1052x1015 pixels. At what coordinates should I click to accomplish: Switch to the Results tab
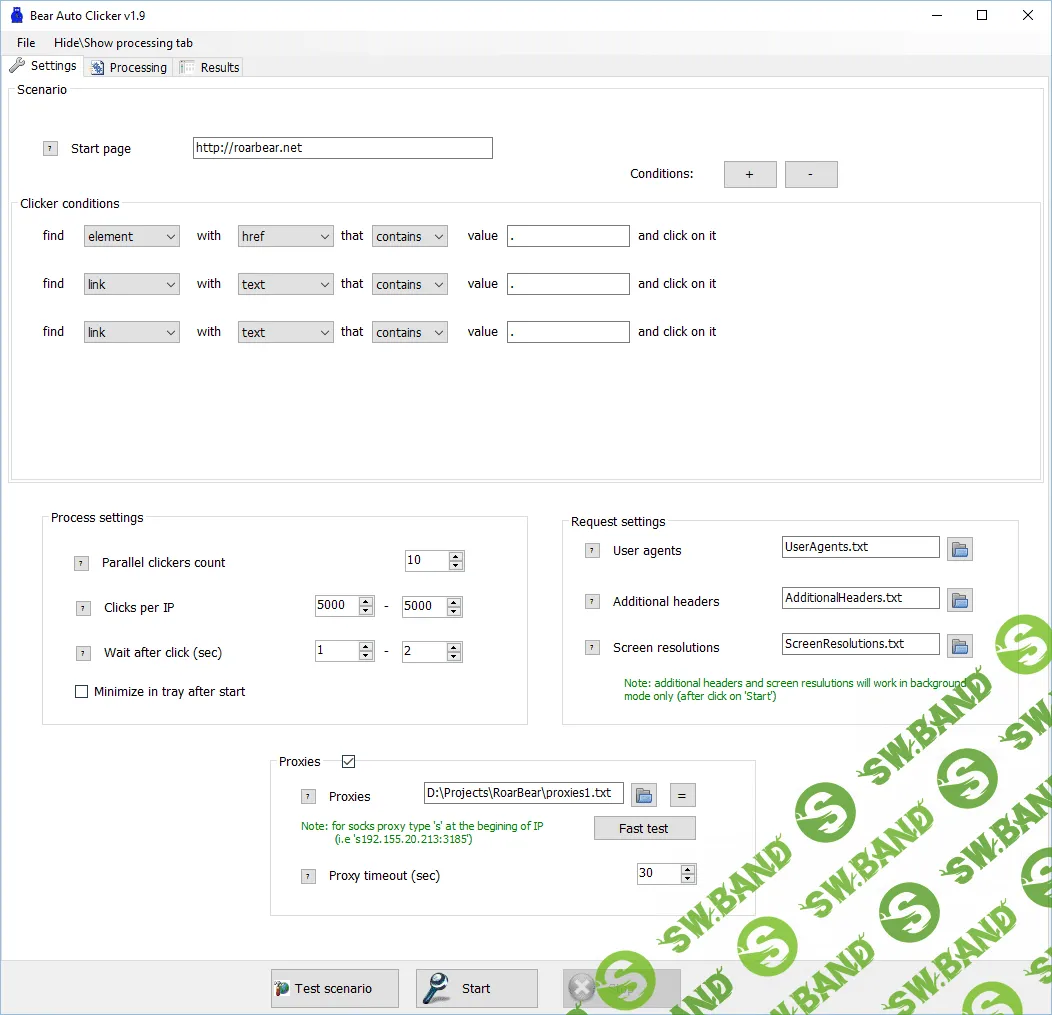click(210, 67)
